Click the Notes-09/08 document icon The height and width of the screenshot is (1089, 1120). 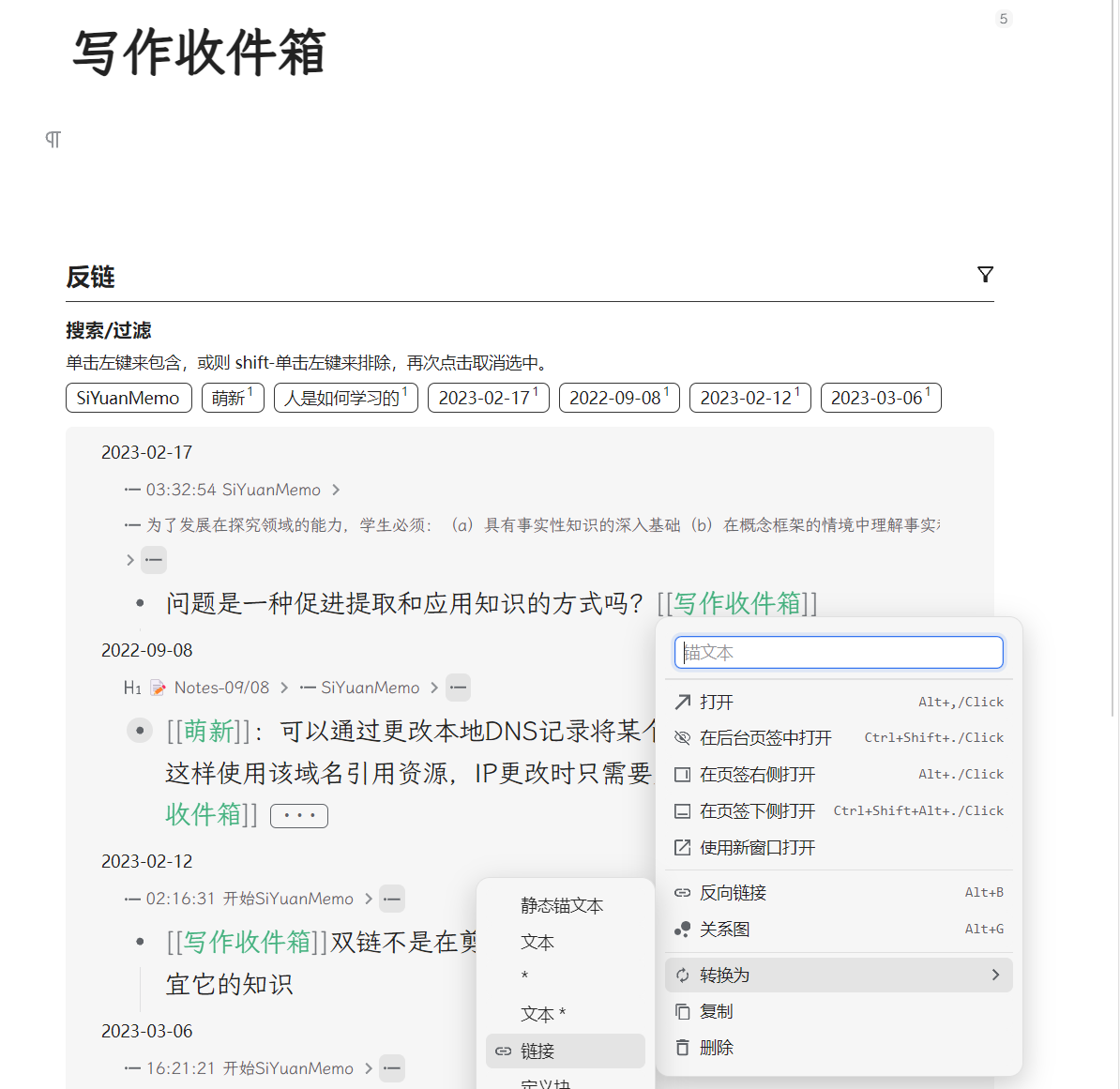tap(159, 688)
